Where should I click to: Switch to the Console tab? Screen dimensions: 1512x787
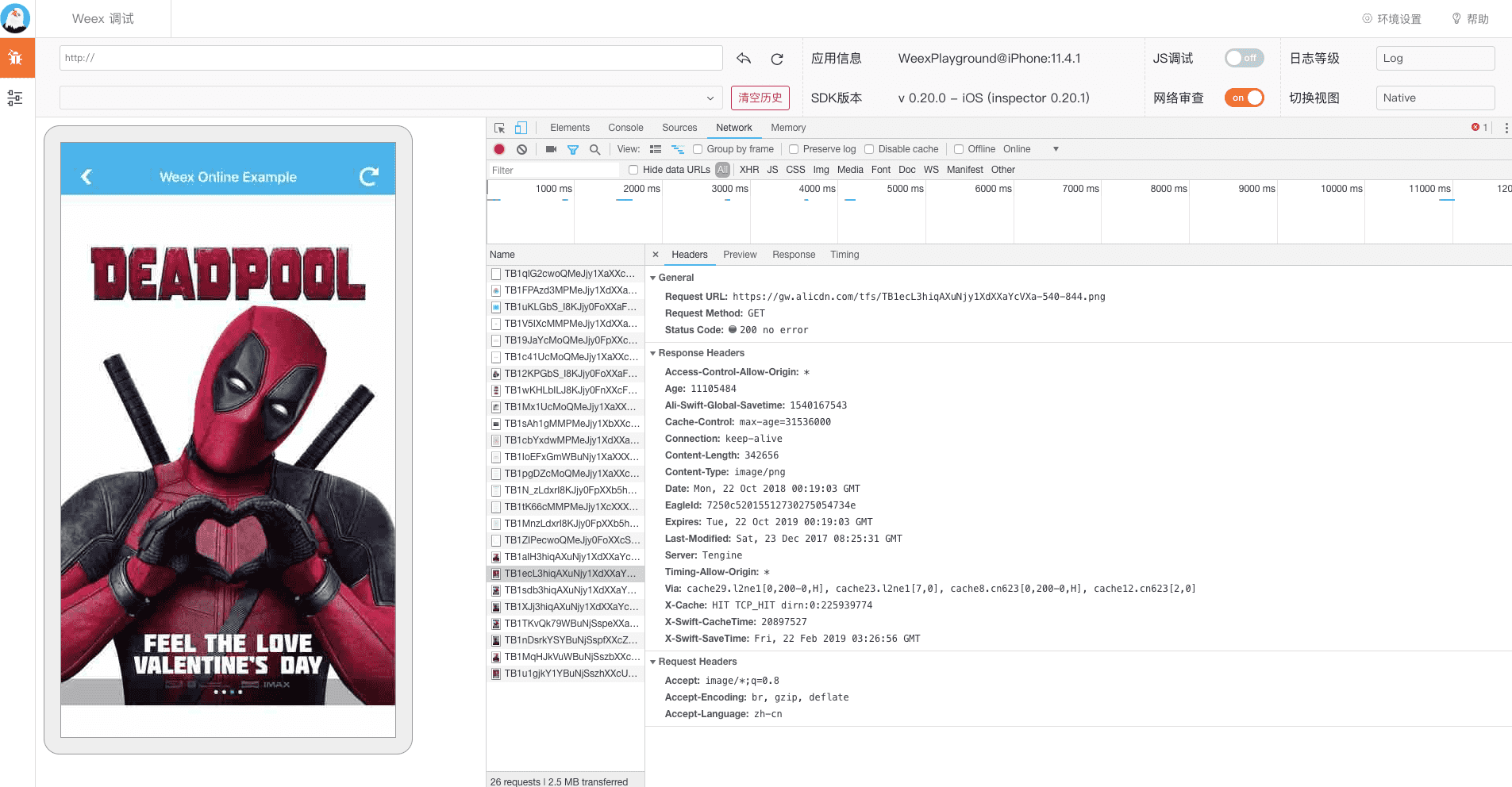(x=625, y=128)
